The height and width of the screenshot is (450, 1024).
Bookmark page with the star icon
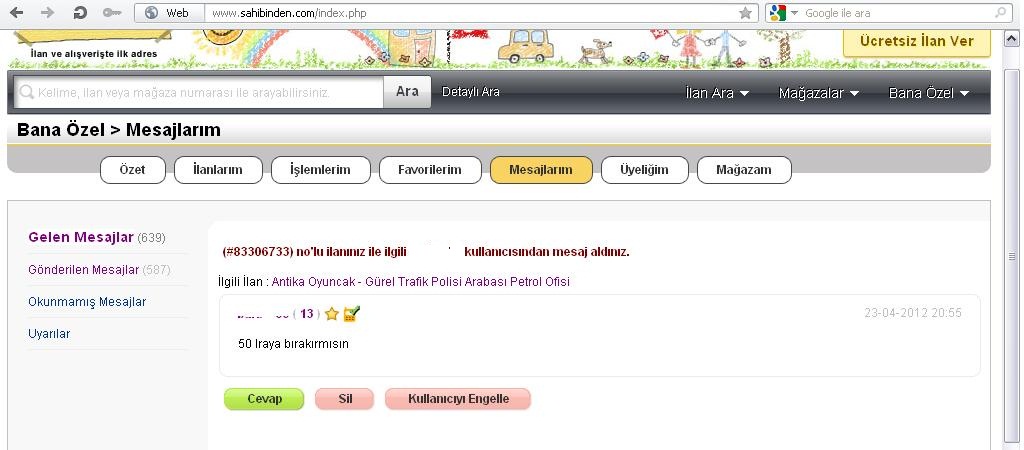coord(745,13)
